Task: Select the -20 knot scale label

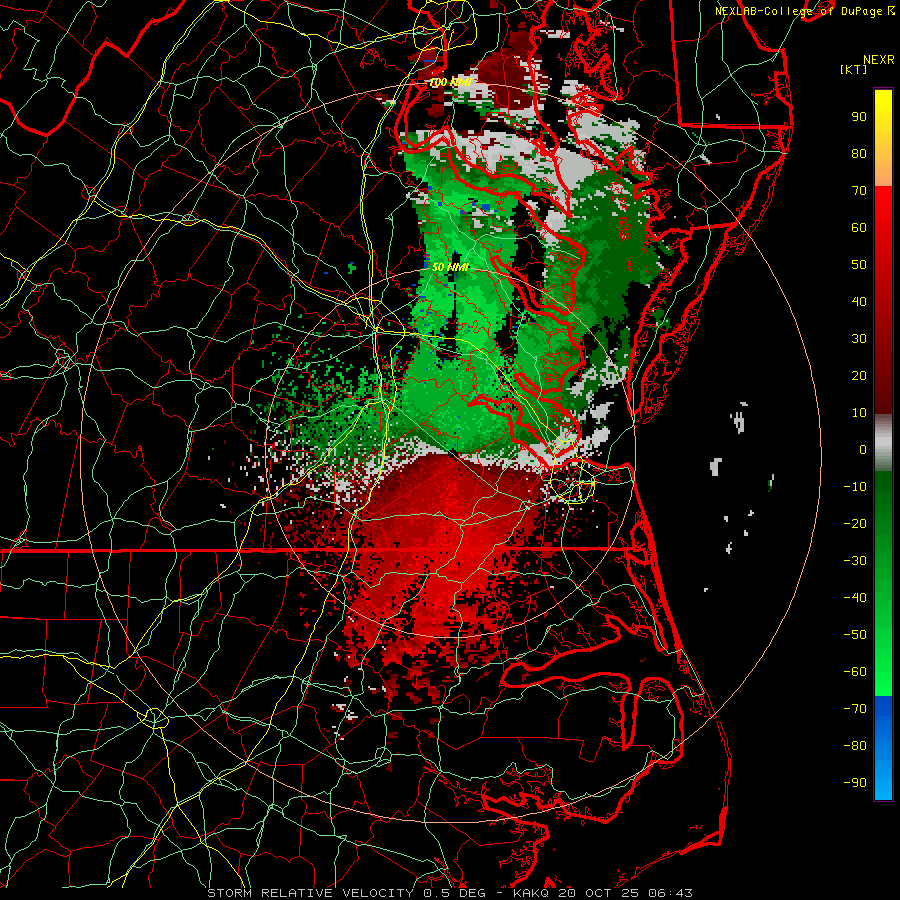Action: pos(855,523)
